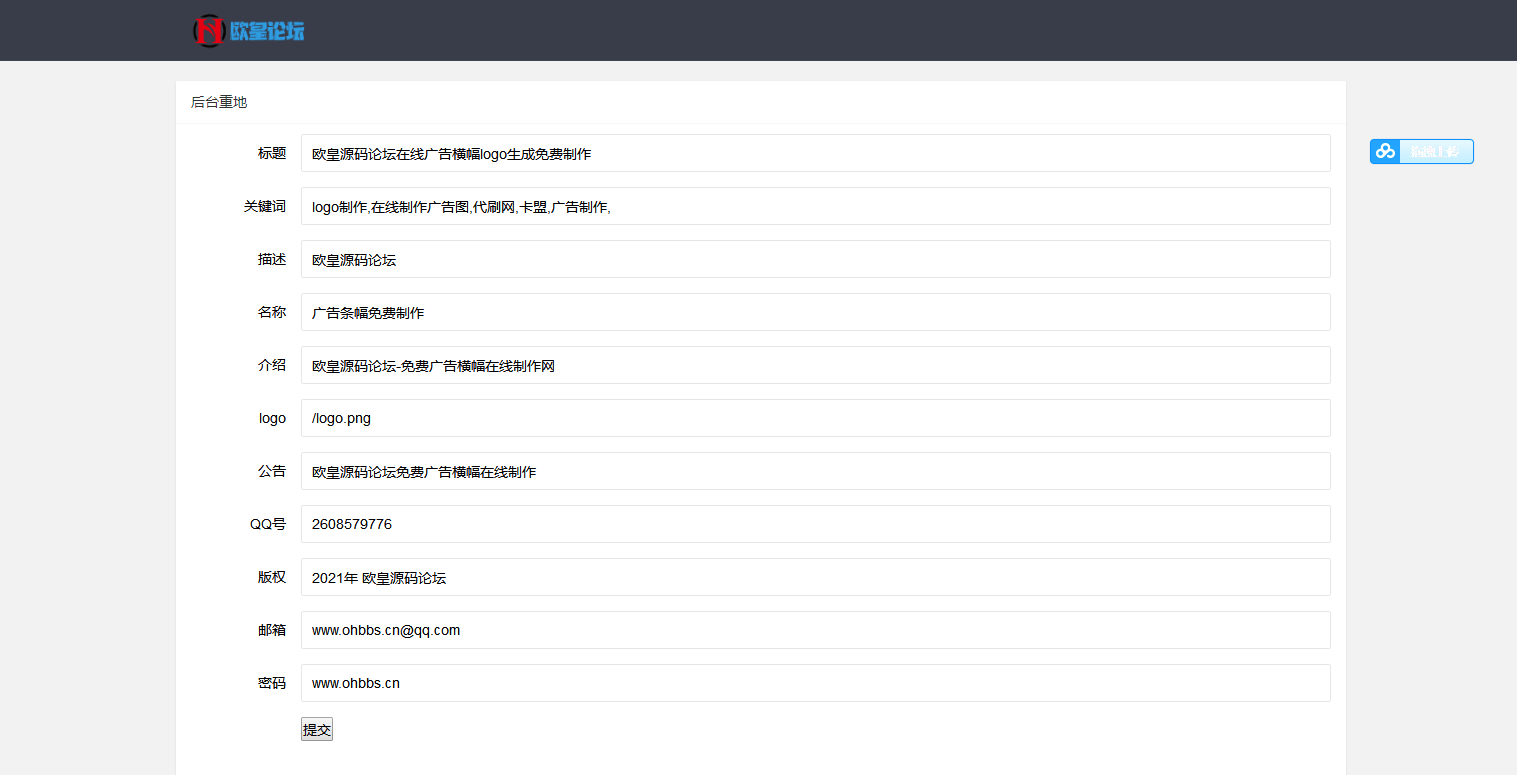Select the 公告 announcement input field
1517x775 pixels.
point(815,472)
